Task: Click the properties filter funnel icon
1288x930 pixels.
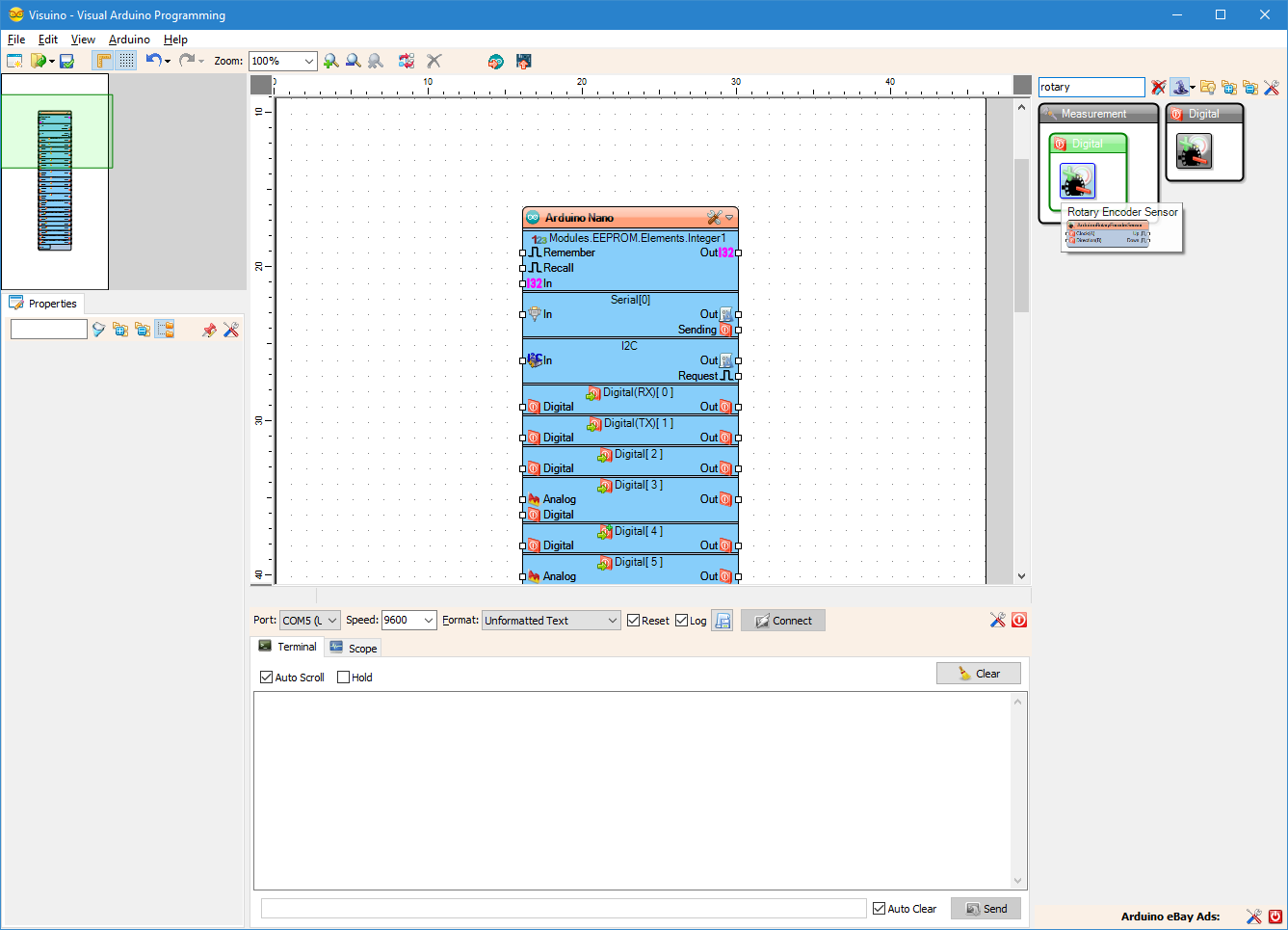Action: pyautogui.click(x=98, y=330)
